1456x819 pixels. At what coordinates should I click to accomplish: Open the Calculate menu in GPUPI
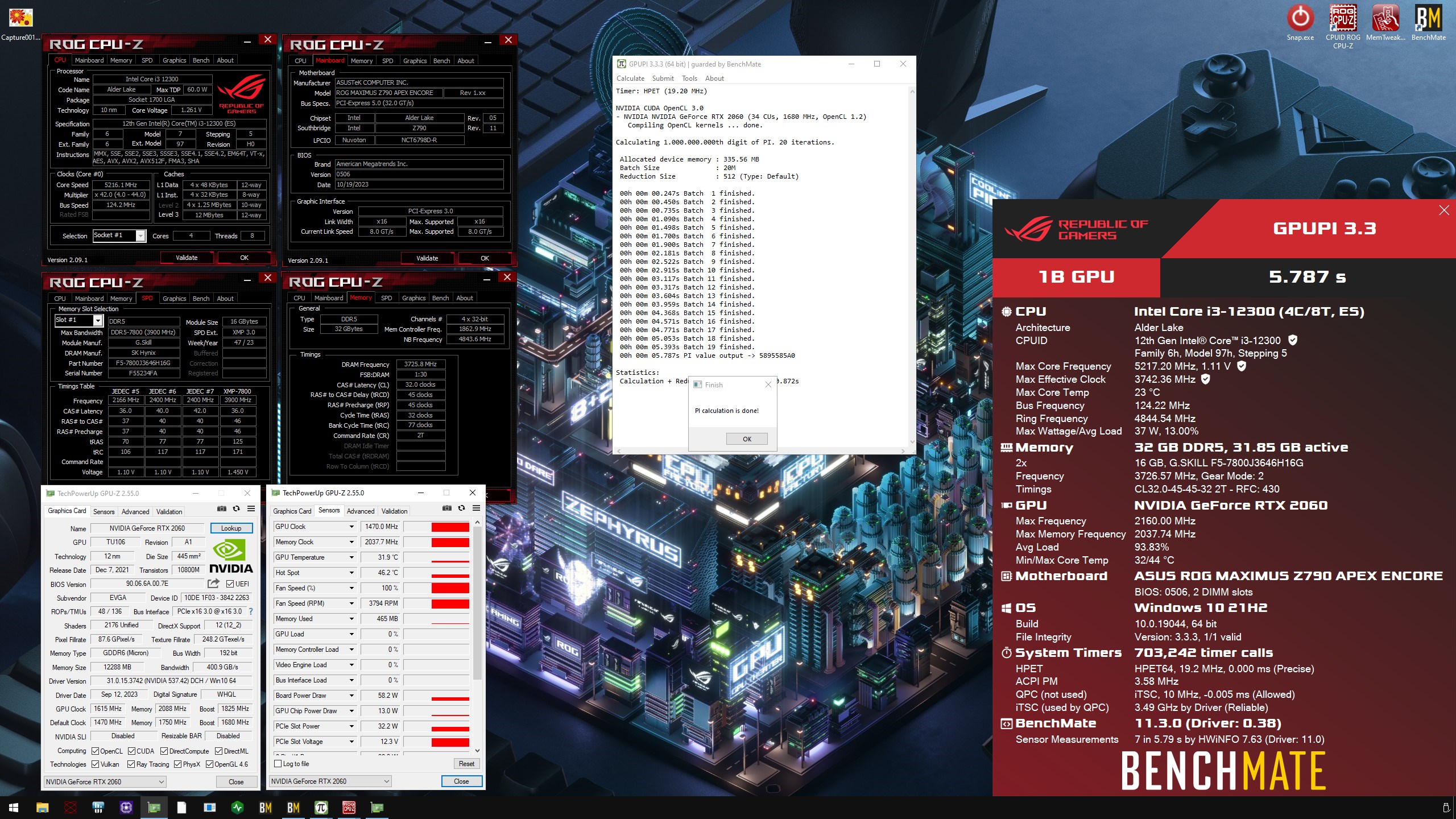630,78
